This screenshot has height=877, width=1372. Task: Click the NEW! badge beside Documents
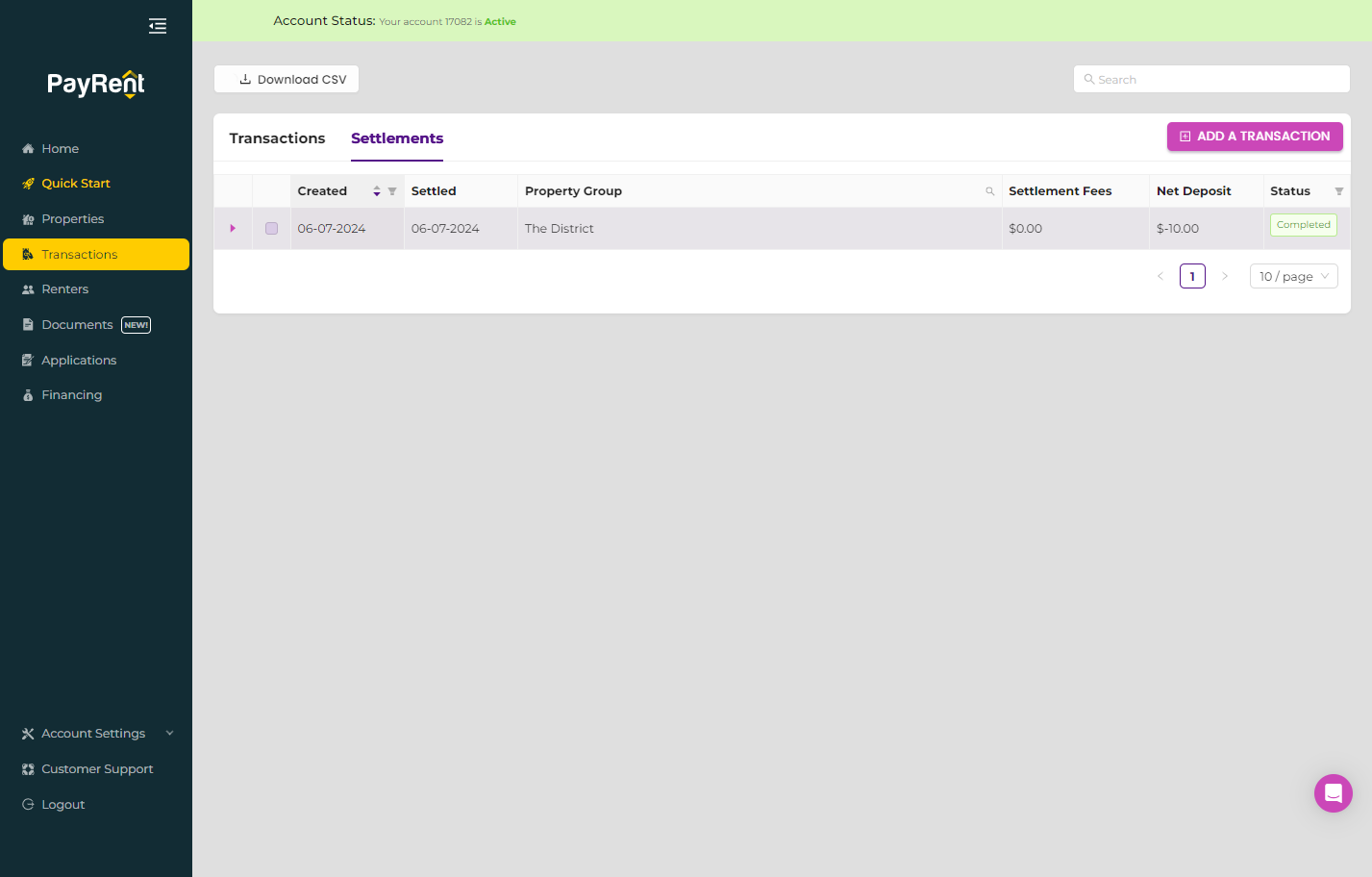(137, 325)
